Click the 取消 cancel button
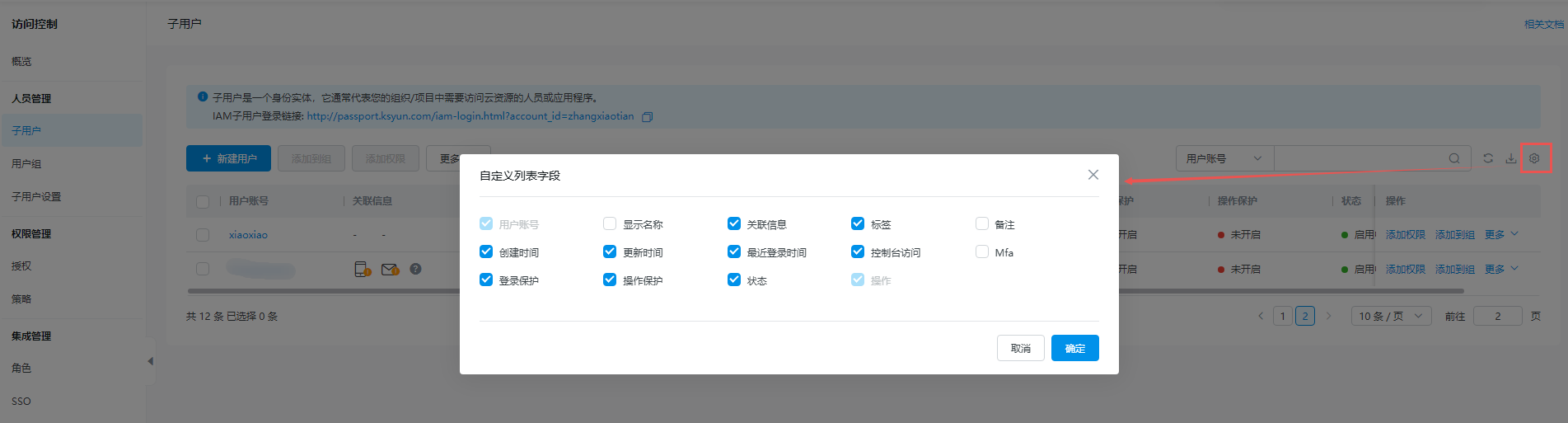The image size is (1568, 423). tap(1020, 348)
